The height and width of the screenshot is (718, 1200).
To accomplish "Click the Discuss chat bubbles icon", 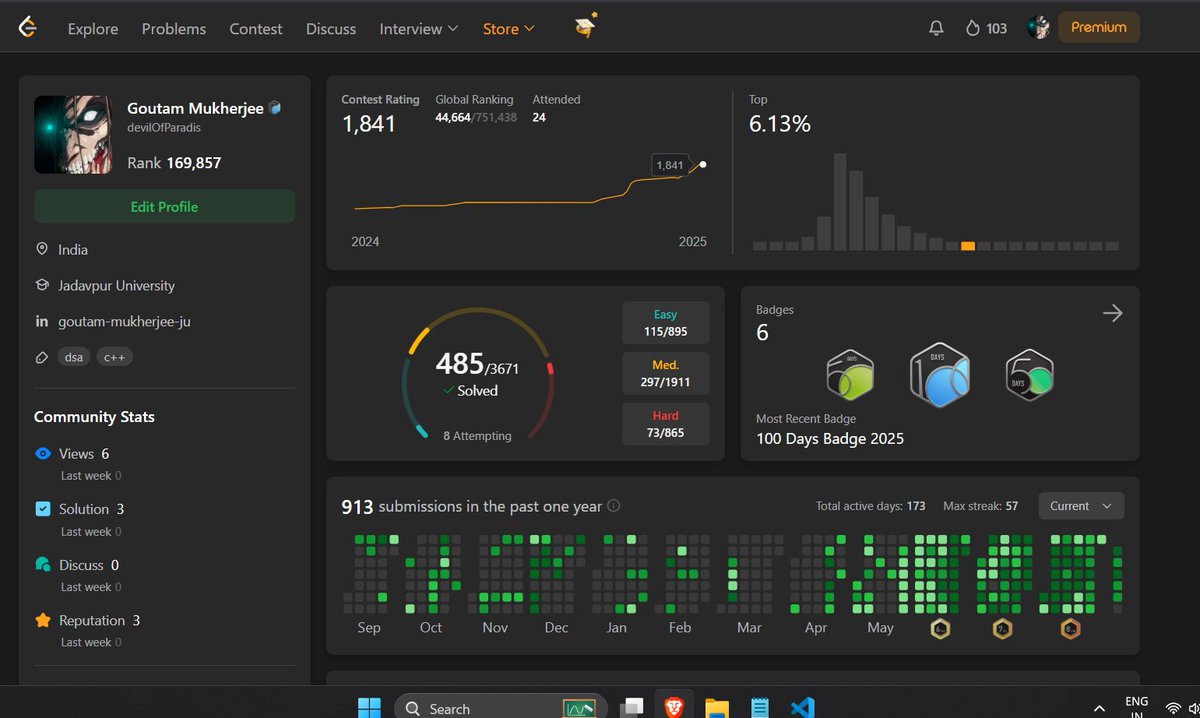I will point(43,565).
